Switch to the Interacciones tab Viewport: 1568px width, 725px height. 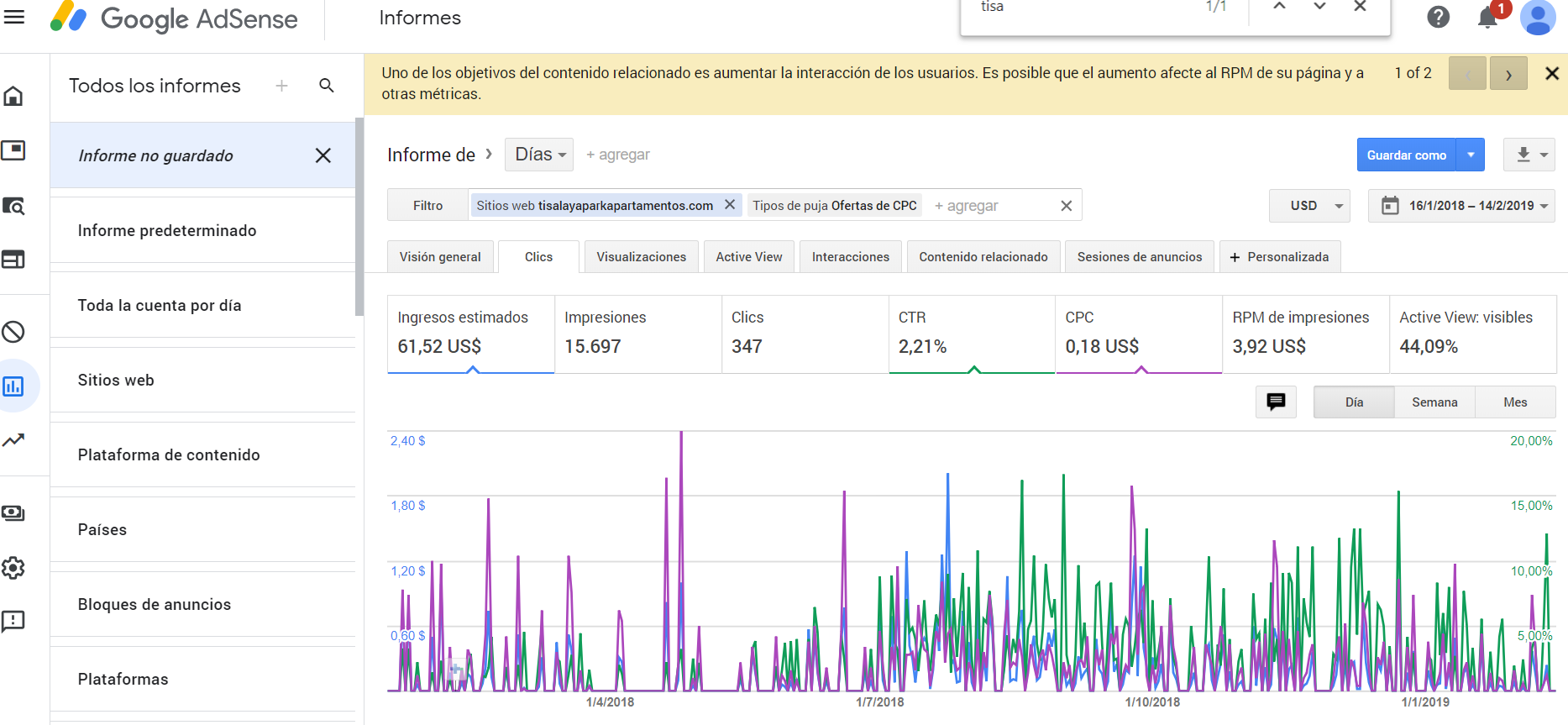click(851, 257)
